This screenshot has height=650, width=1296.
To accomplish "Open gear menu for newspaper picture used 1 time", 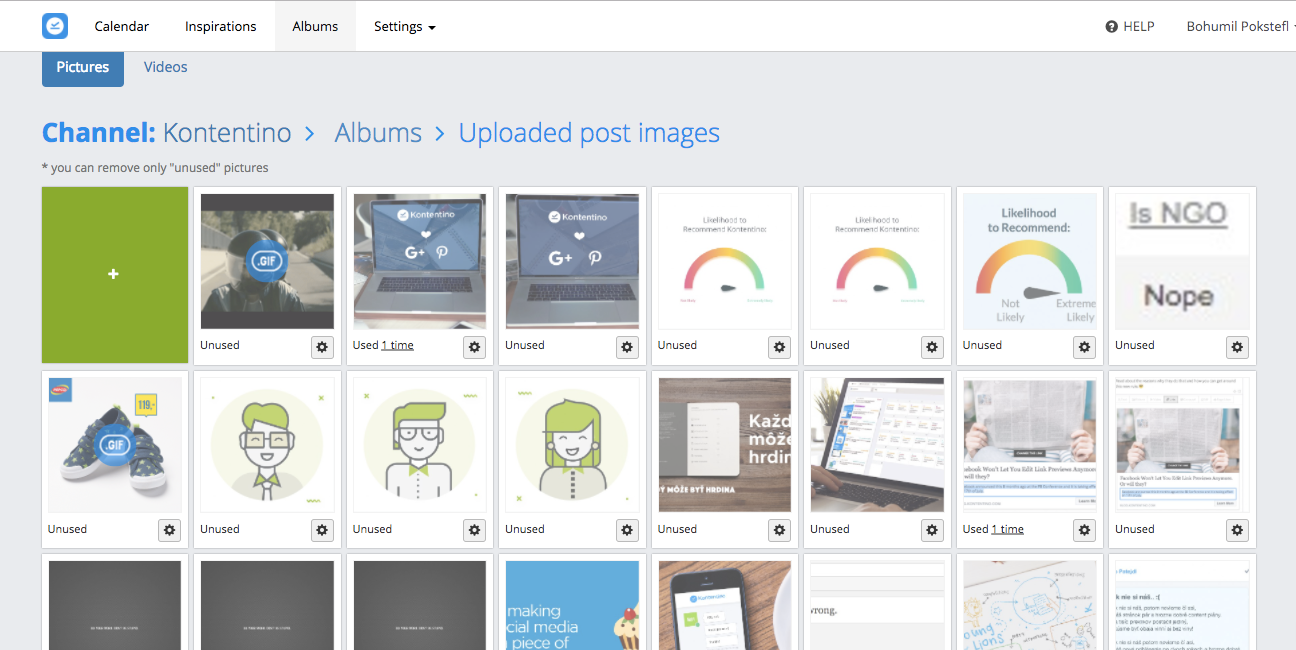I will click(1085, 530).
